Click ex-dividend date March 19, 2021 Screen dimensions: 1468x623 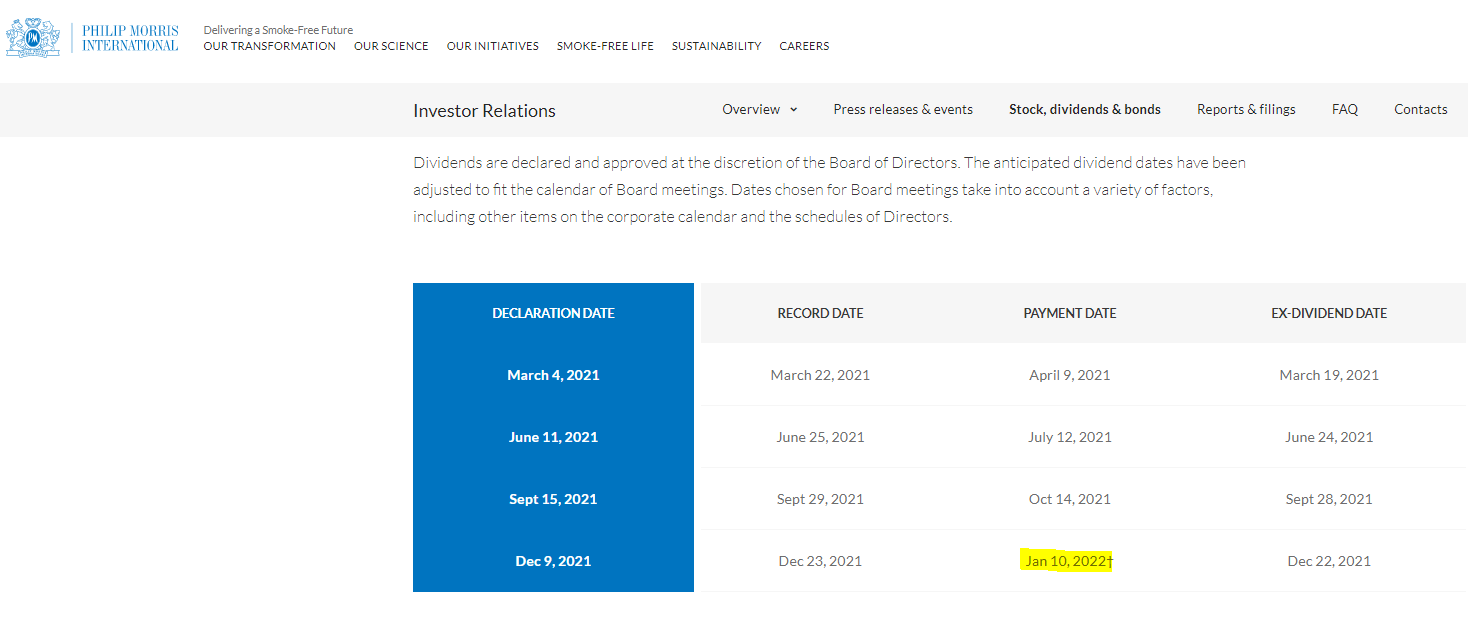point(1329,375)
